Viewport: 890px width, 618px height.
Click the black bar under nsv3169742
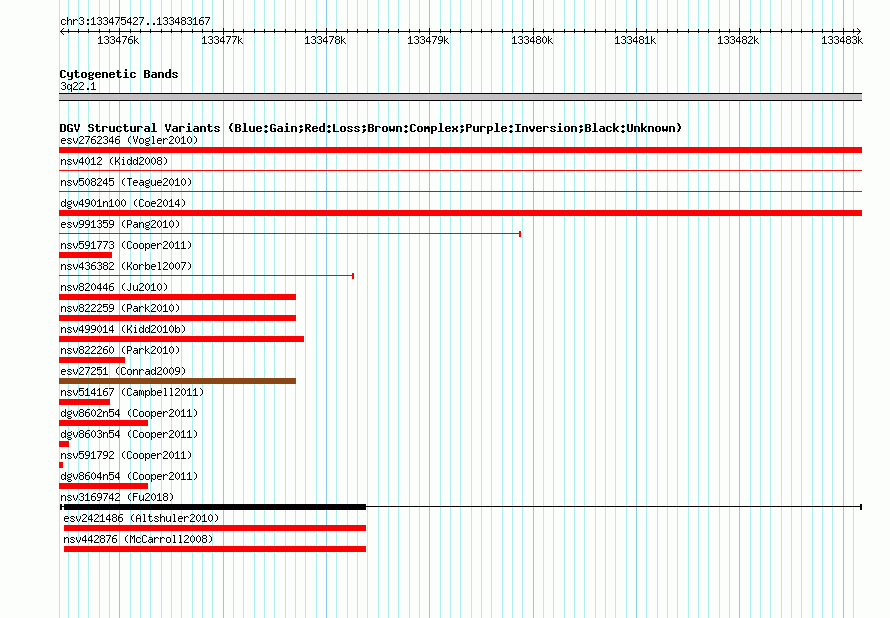[x=215, y=507]
